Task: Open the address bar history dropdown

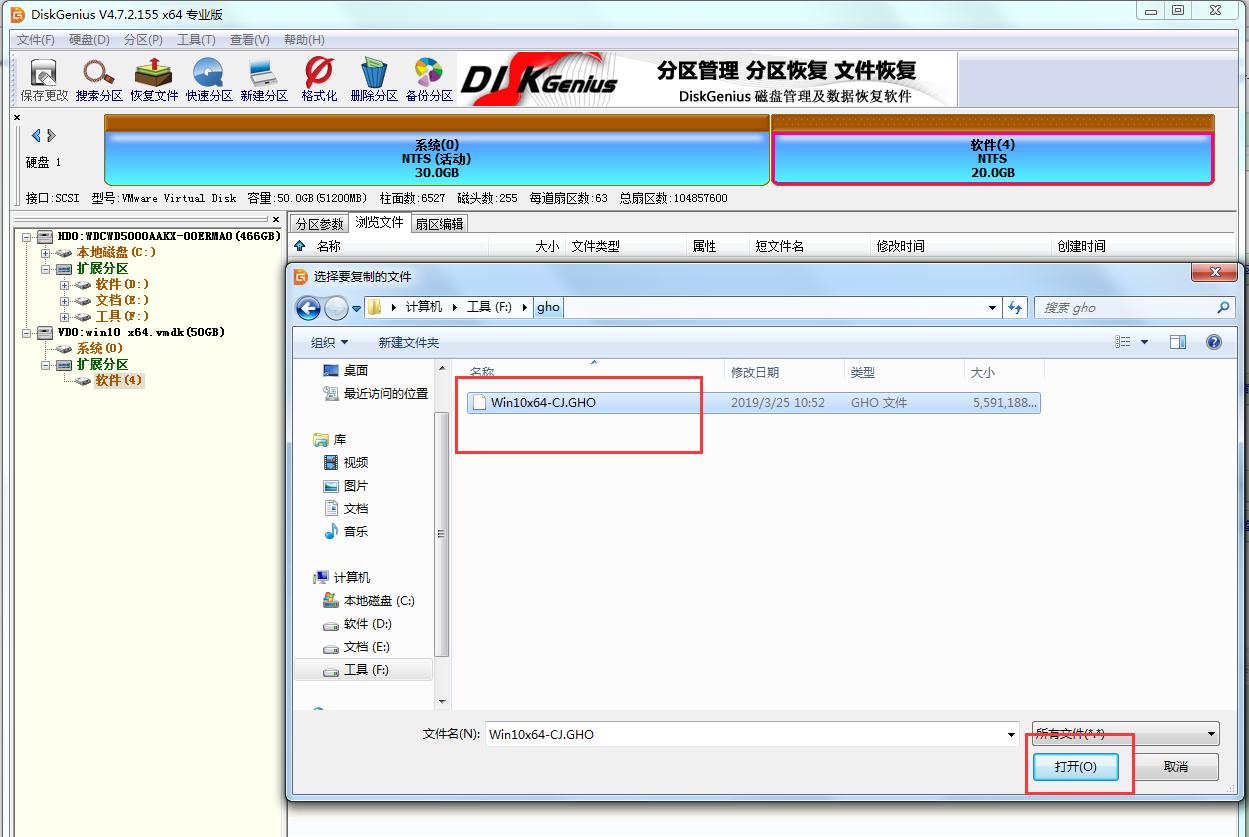Action: 992,308
